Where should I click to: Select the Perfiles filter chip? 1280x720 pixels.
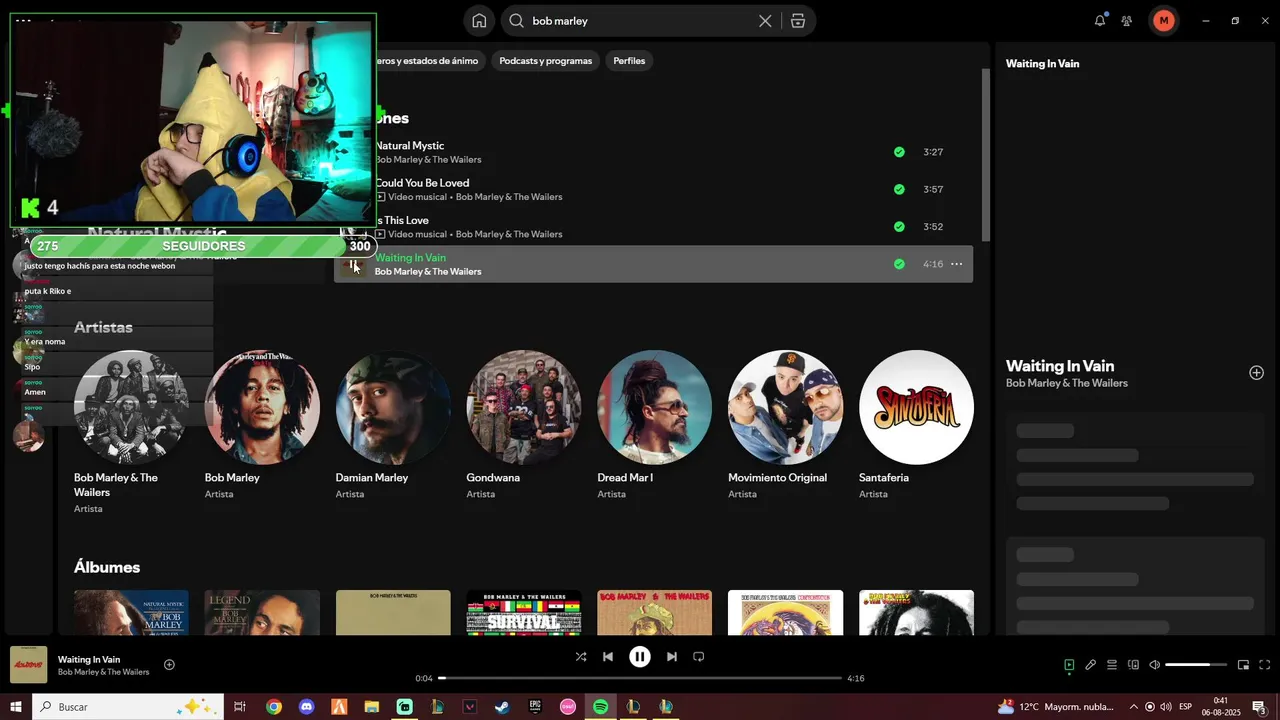629,61
